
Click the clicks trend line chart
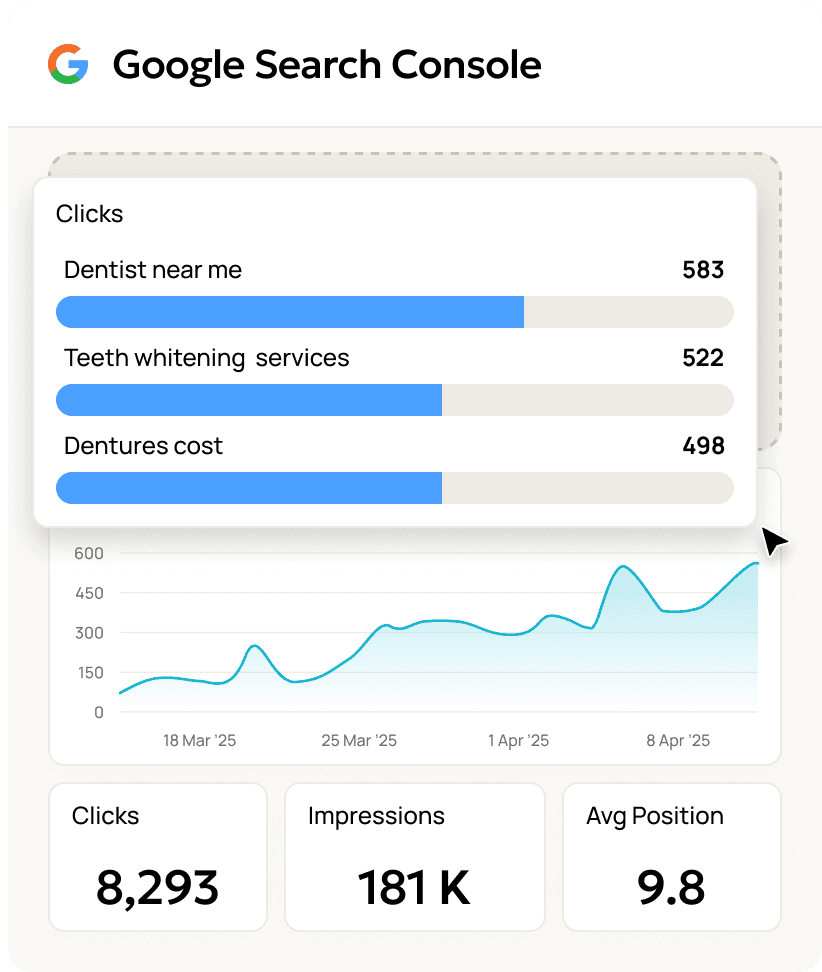tap(420, 630)
